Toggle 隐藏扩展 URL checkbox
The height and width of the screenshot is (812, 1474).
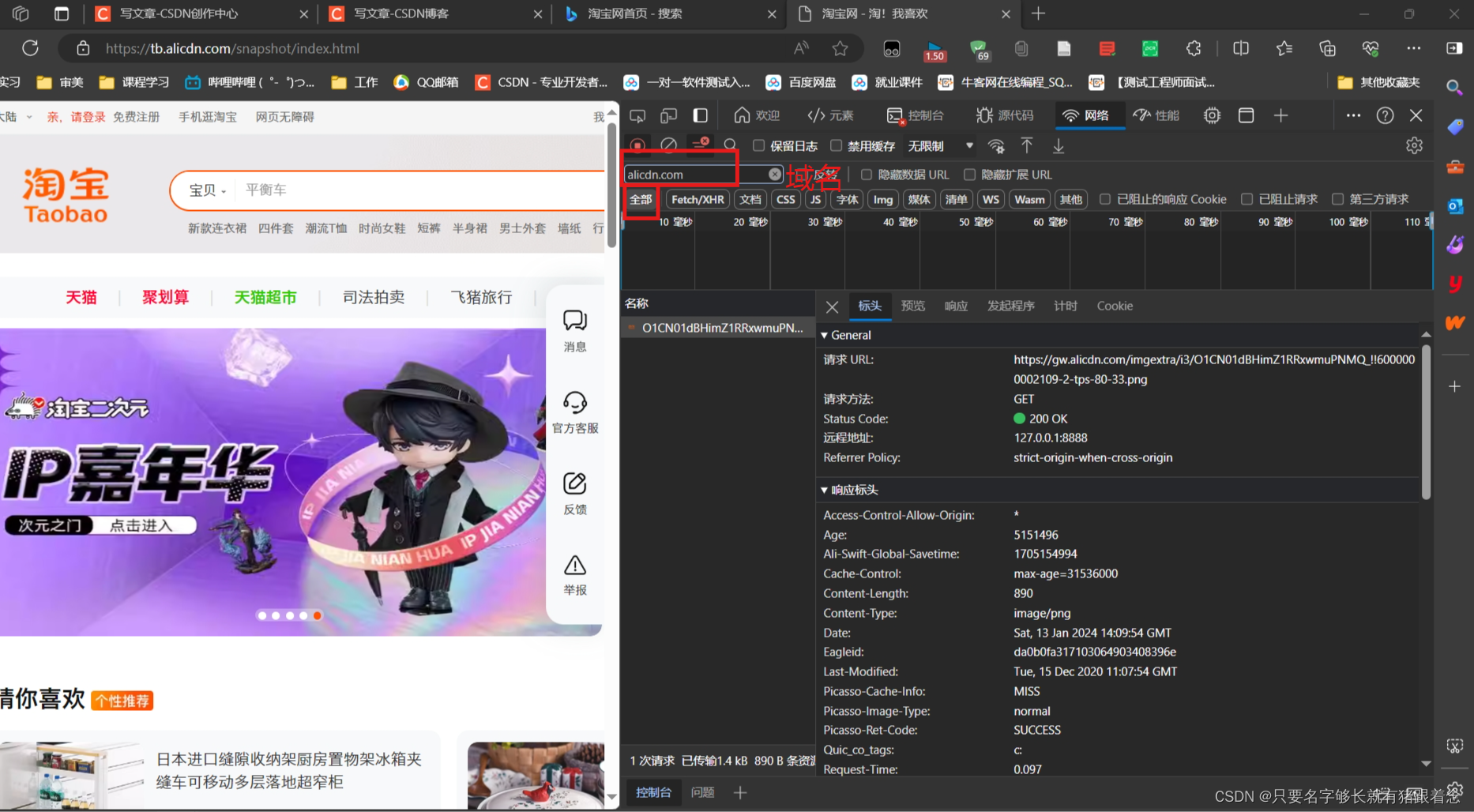pyautogui.click(x=969, y=175)
